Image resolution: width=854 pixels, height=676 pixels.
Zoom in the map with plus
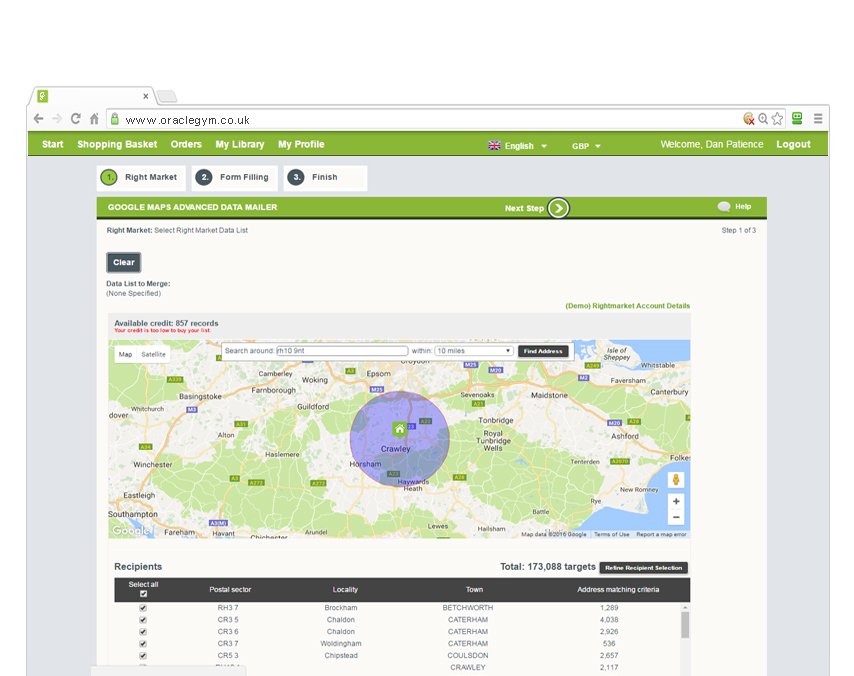(676, 501)
